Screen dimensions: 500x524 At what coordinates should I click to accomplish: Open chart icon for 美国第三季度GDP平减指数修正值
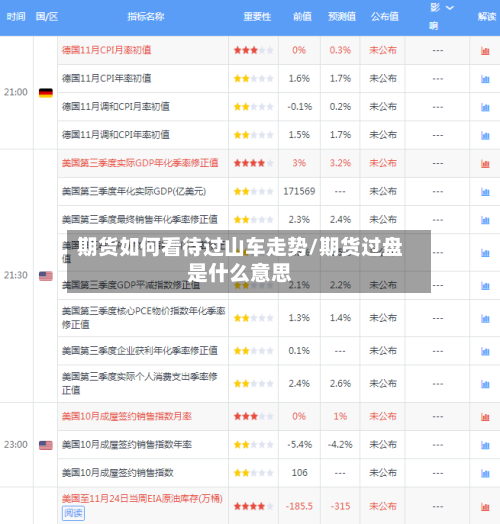pos(485,286)
